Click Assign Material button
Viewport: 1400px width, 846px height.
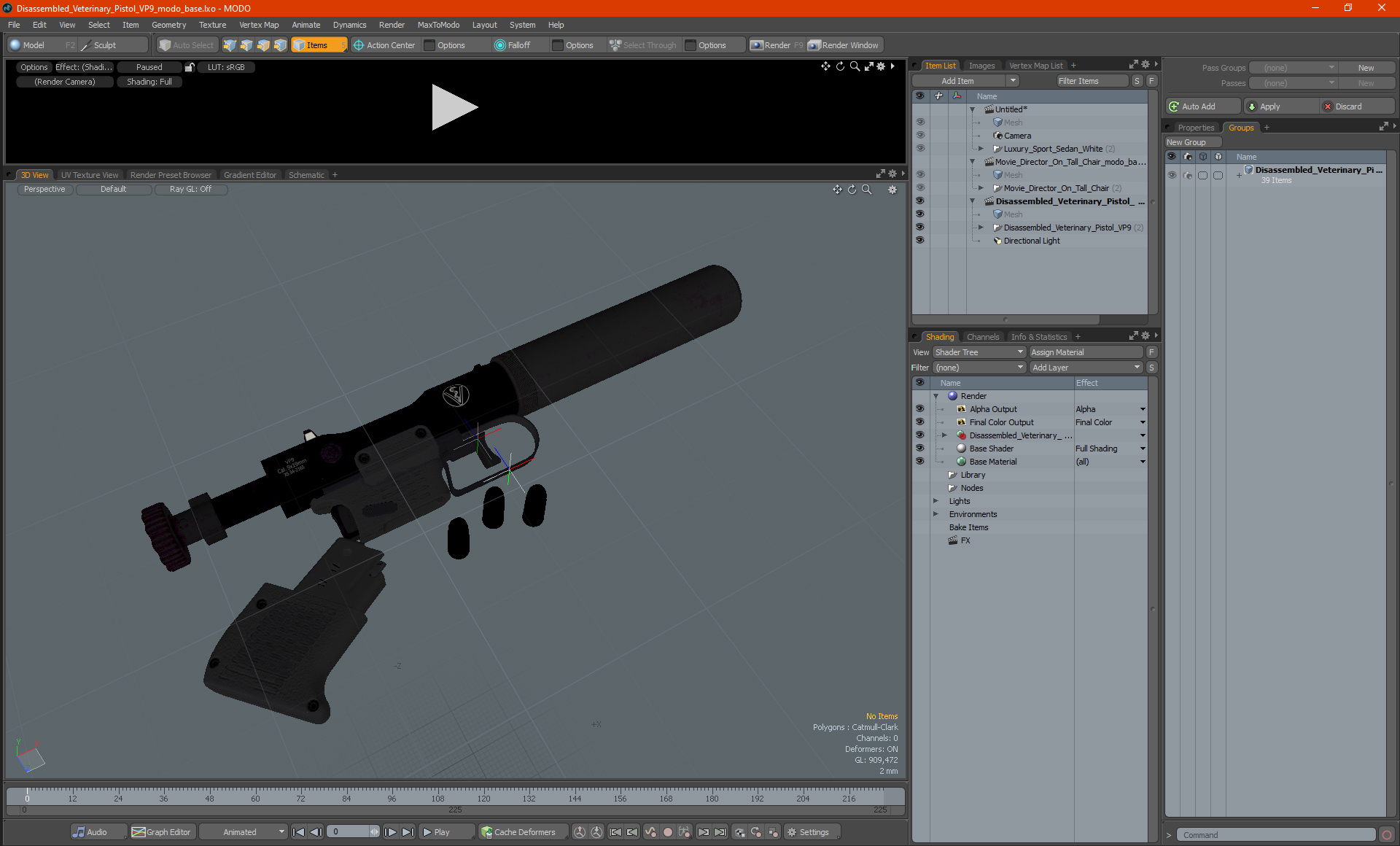[x=1086, y=352]
